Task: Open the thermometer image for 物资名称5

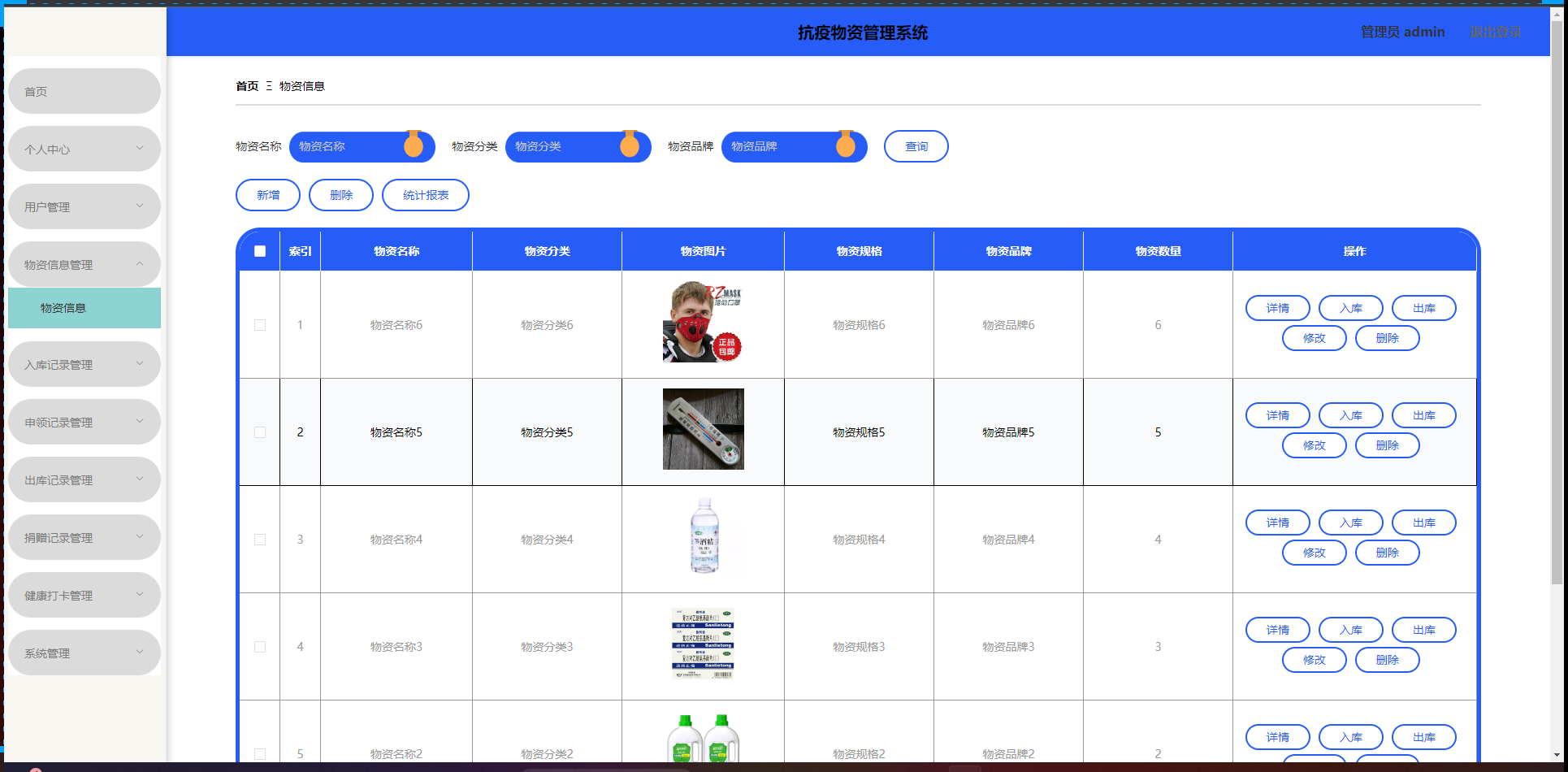Action: [x=703, y=429]
